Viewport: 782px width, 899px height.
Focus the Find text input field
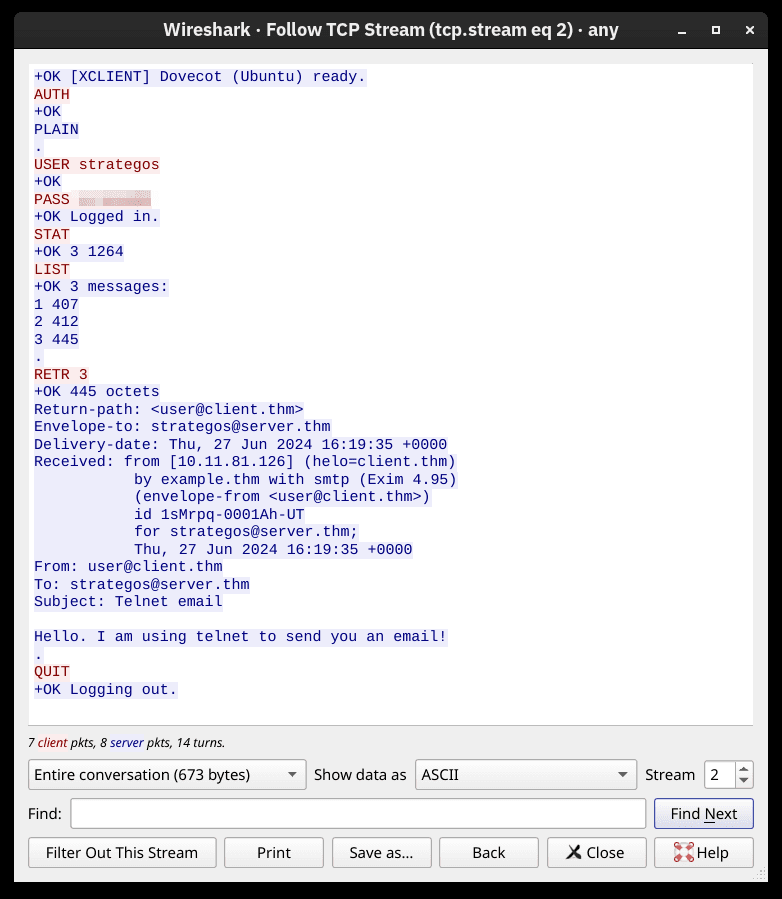coord(358,814)
